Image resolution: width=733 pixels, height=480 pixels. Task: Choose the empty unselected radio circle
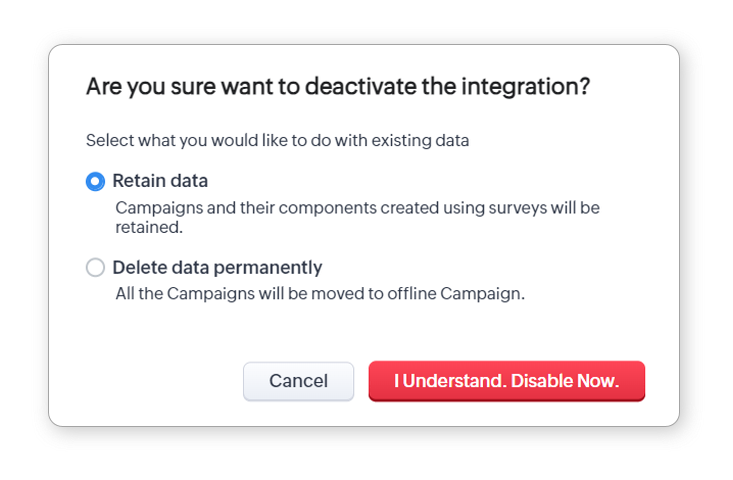point(95,268)
